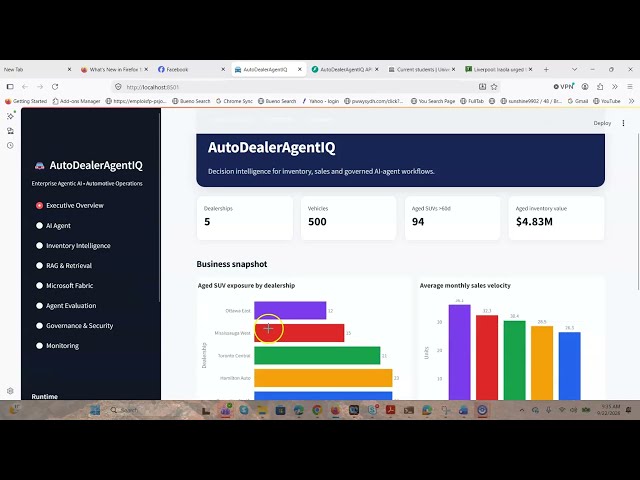Screen dimensions: 640x480
Task: Open the Chrome Sync bookmark
Action: click(x=234, y=101)
